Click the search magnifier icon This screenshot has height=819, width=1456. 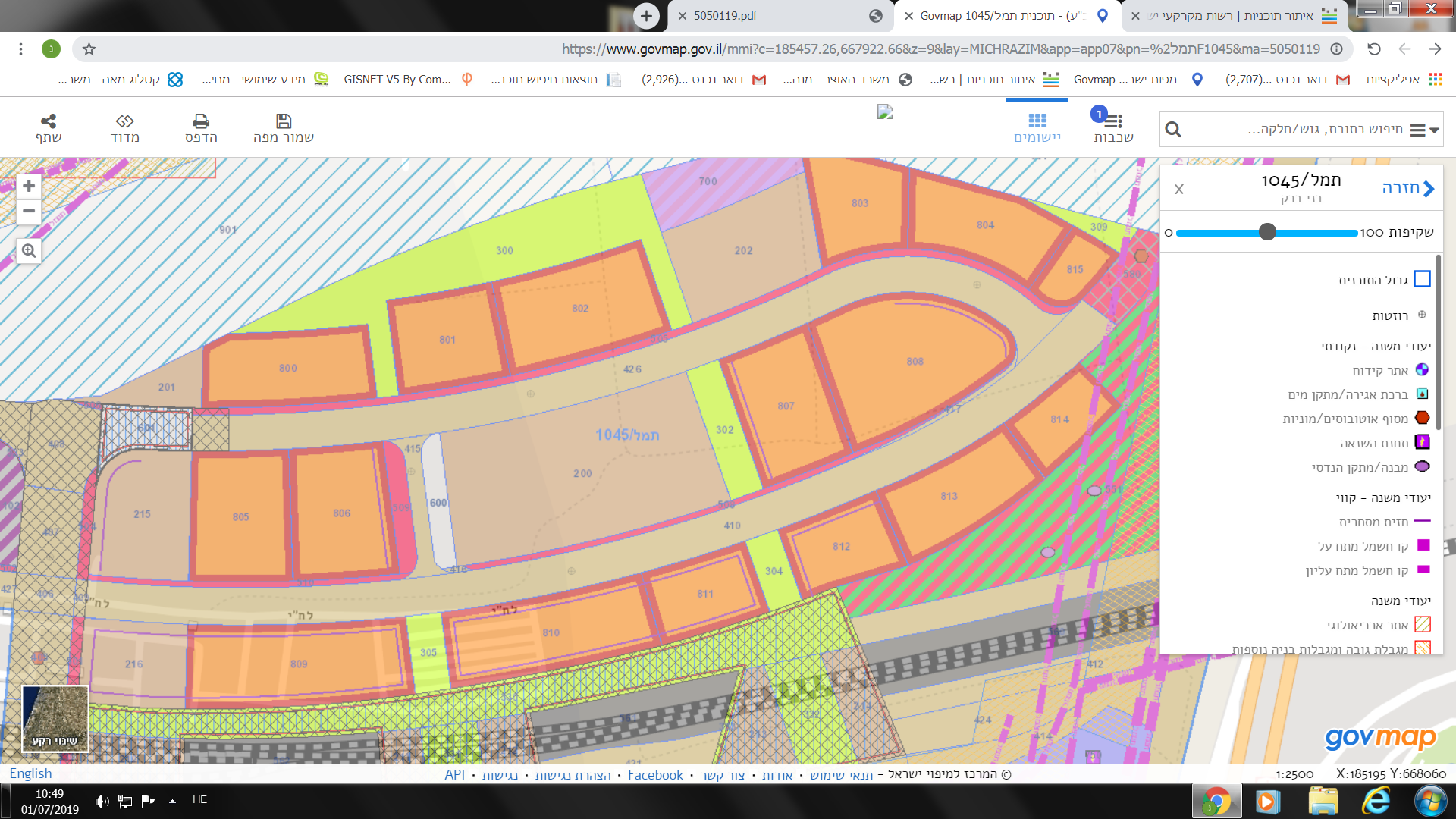pos(1173,130)
